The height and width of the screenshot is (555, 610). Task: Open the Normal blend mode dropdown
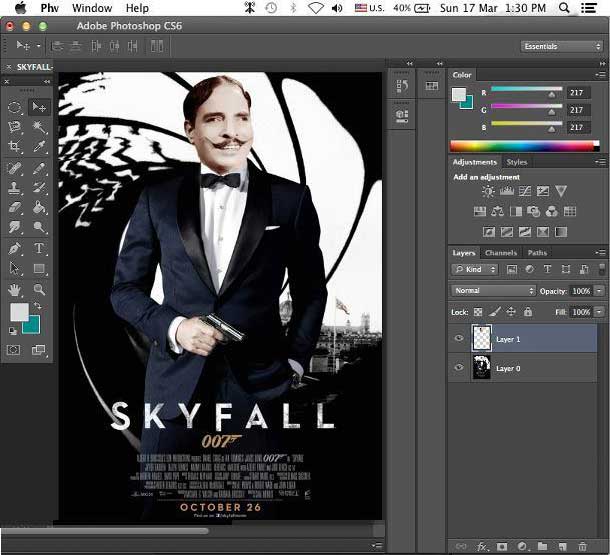coord(494,291)
